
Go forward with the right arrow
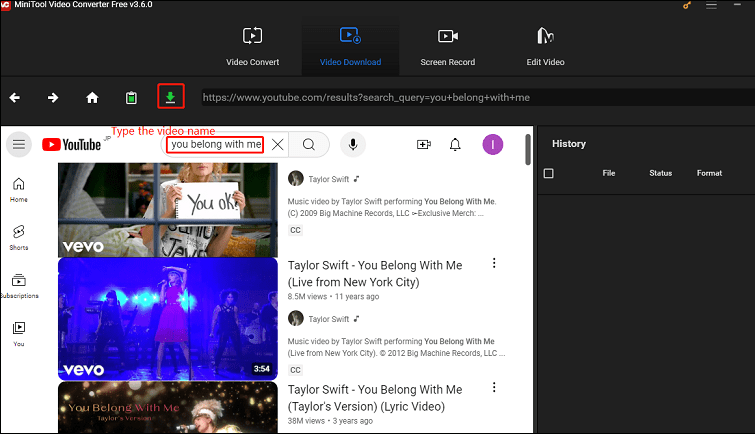[53, 98]
